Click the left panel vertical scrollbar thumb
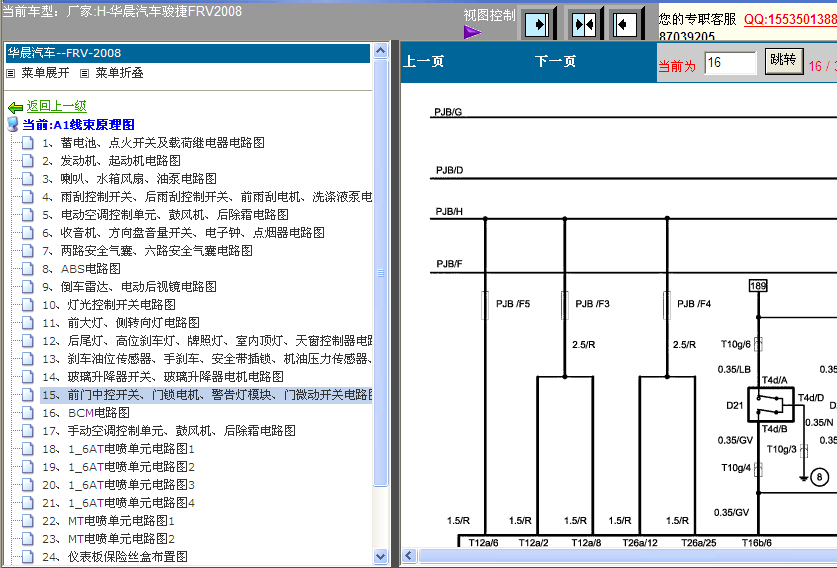The image size is (837, 568). 381,273
